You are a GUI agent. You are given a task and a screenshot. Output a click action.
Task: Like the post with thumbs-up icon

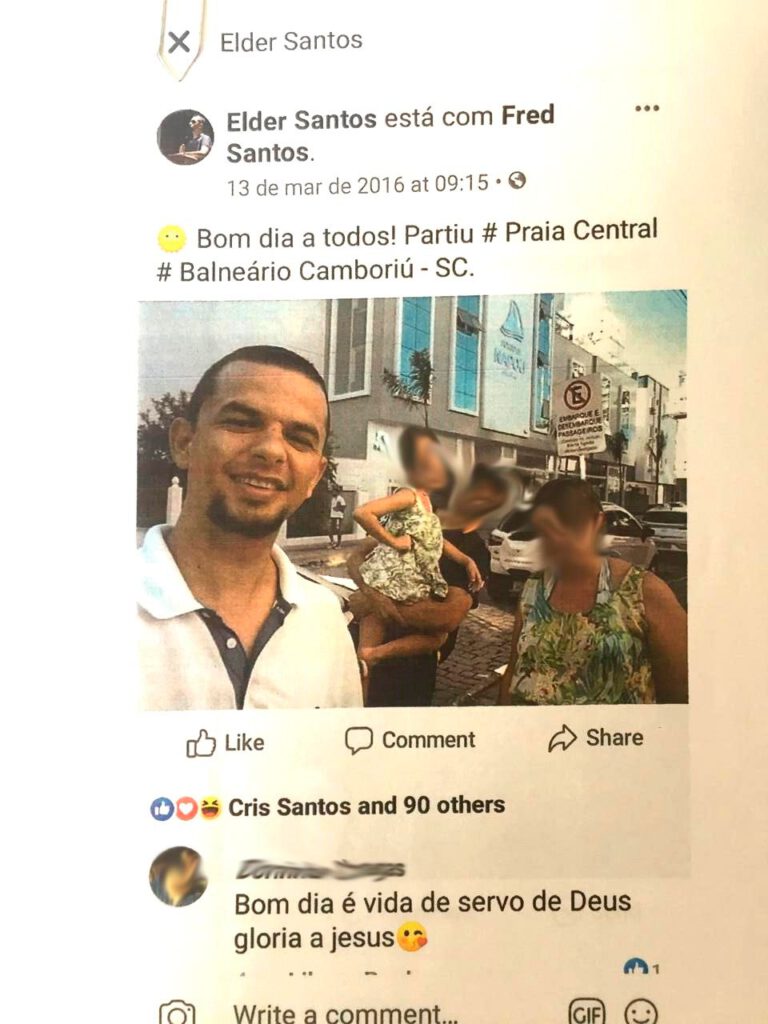225,743
